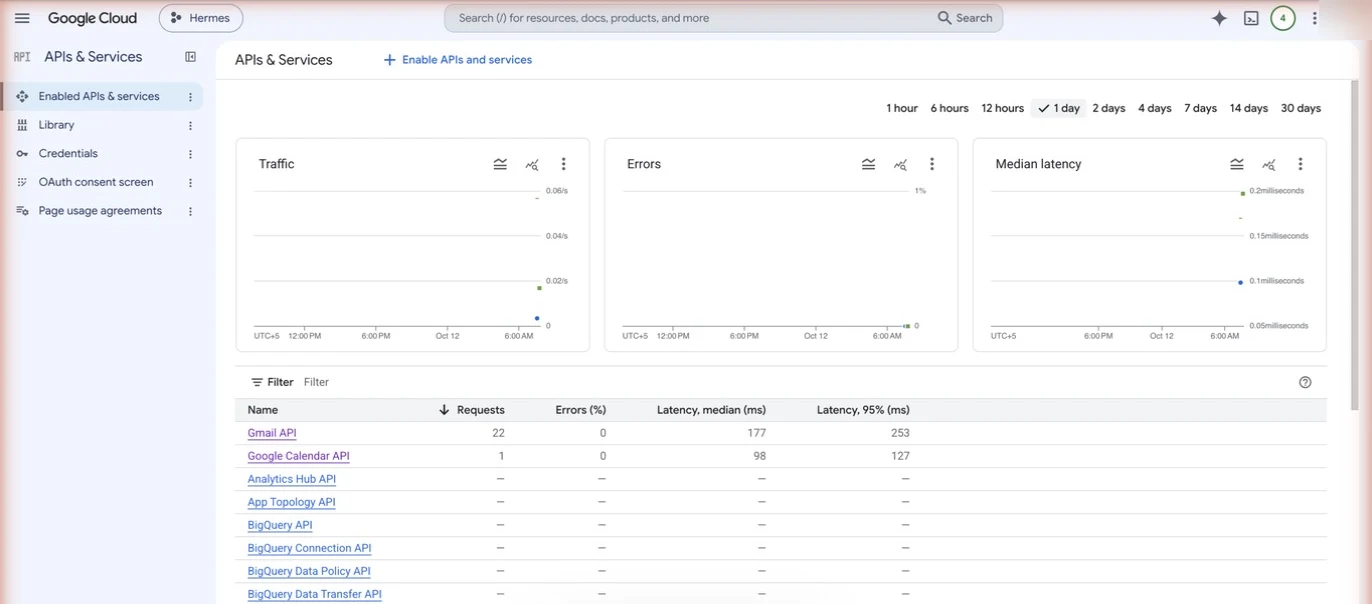Click the Search button in top bar
Viewport: 1372px width, 604px height.
(x=966, y=18)
